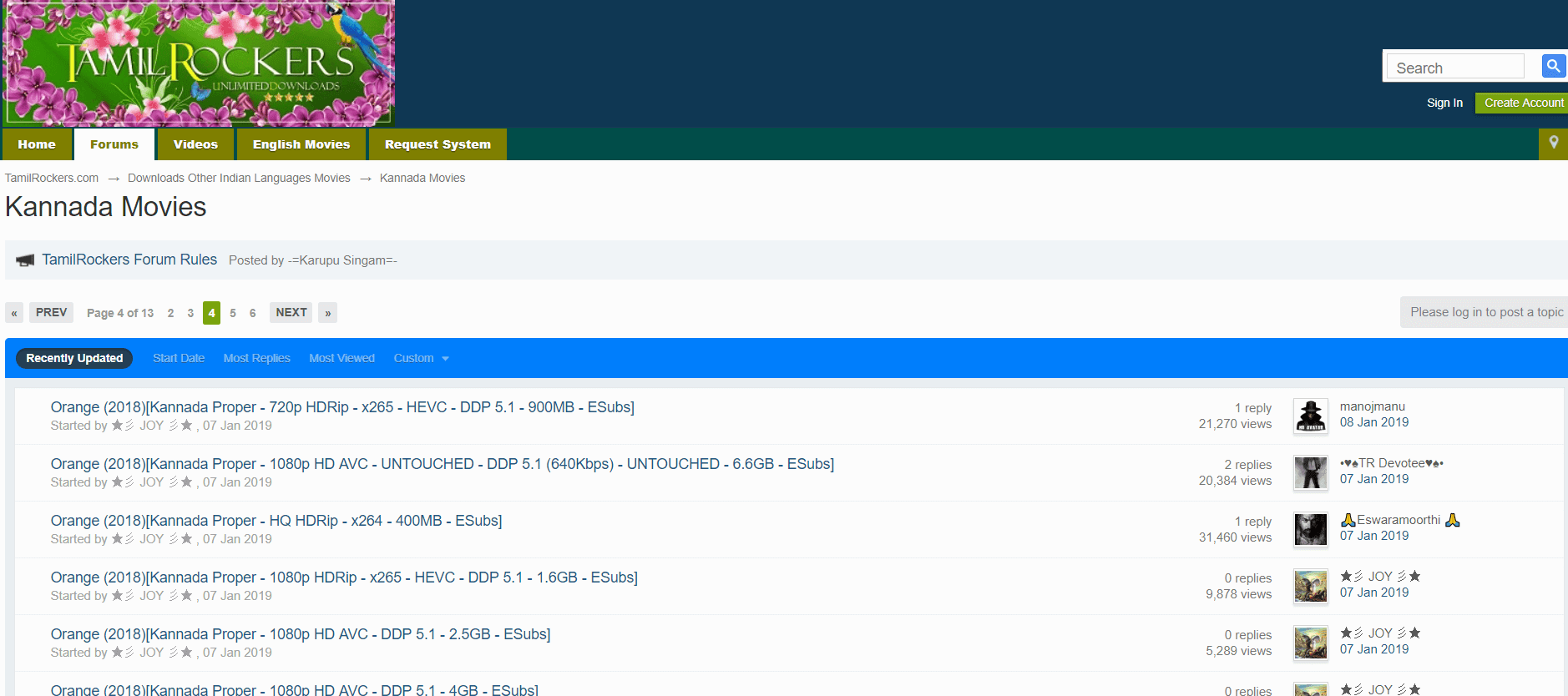
Task: Sort topics by Most Replies
Action: (257, 358)
